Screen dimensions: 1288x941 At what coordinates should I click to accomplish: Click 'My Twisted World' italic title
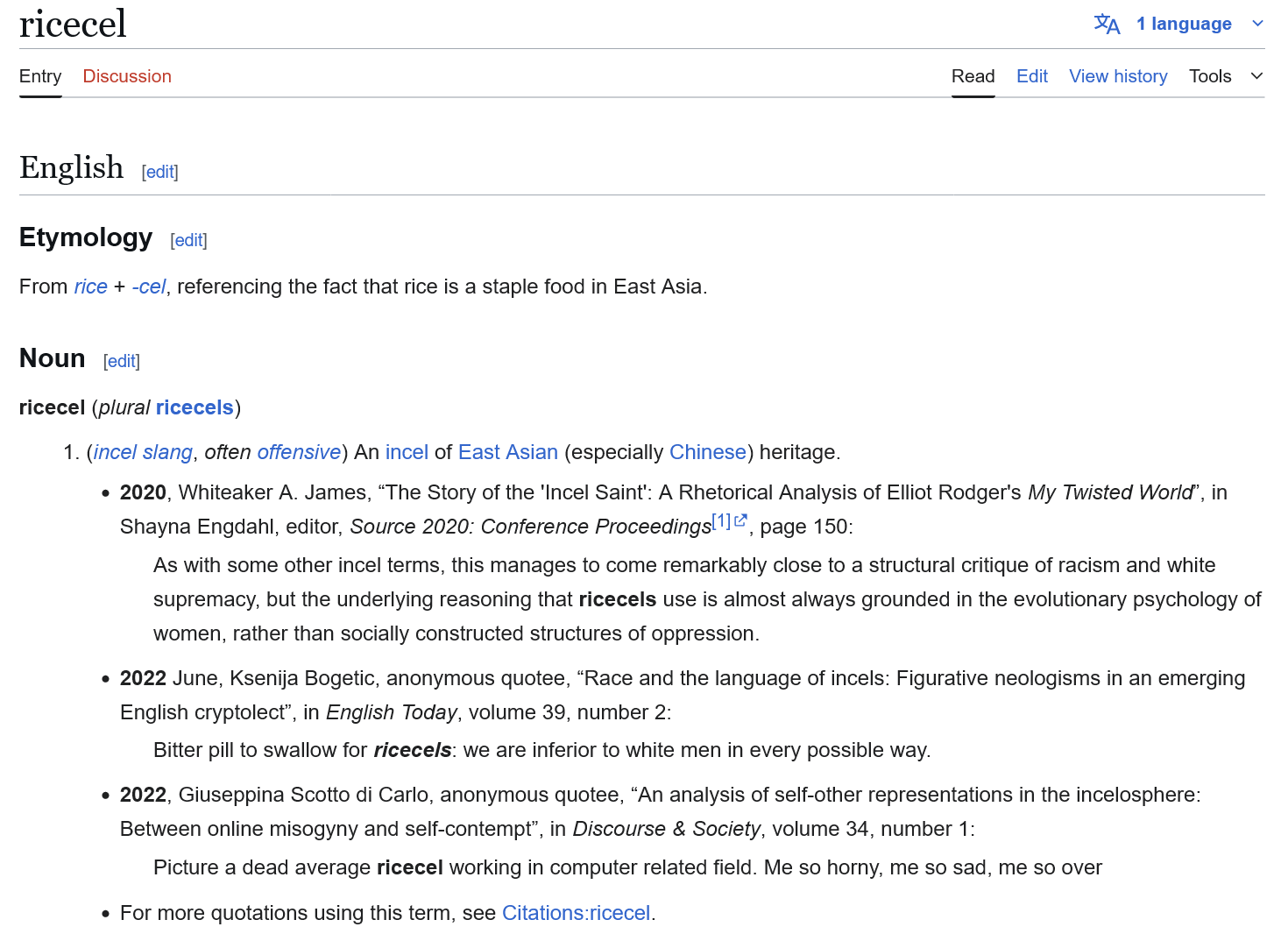(1110, 492)
